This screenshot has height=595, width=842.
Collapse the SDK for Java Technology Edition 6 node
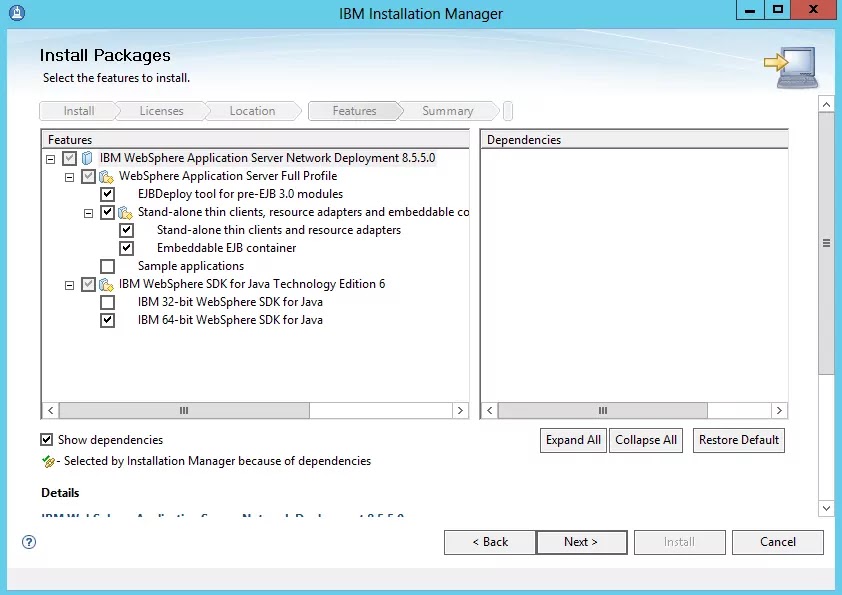[x=69, y=285]
